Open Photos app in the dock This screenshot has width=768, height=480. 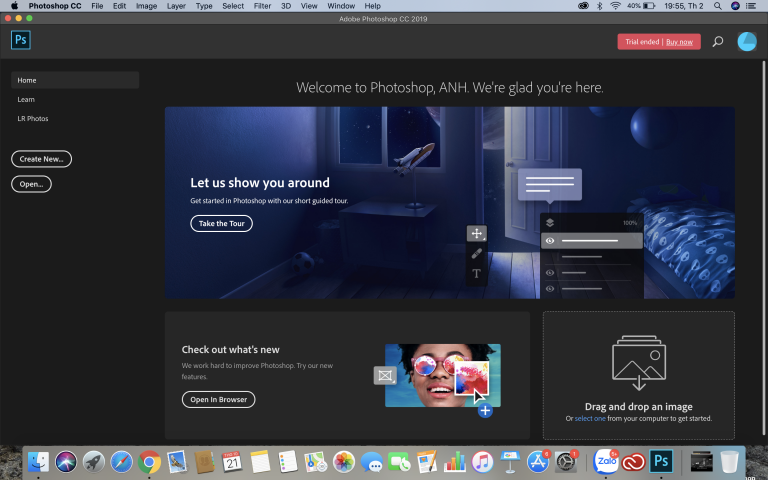(343, 462)
